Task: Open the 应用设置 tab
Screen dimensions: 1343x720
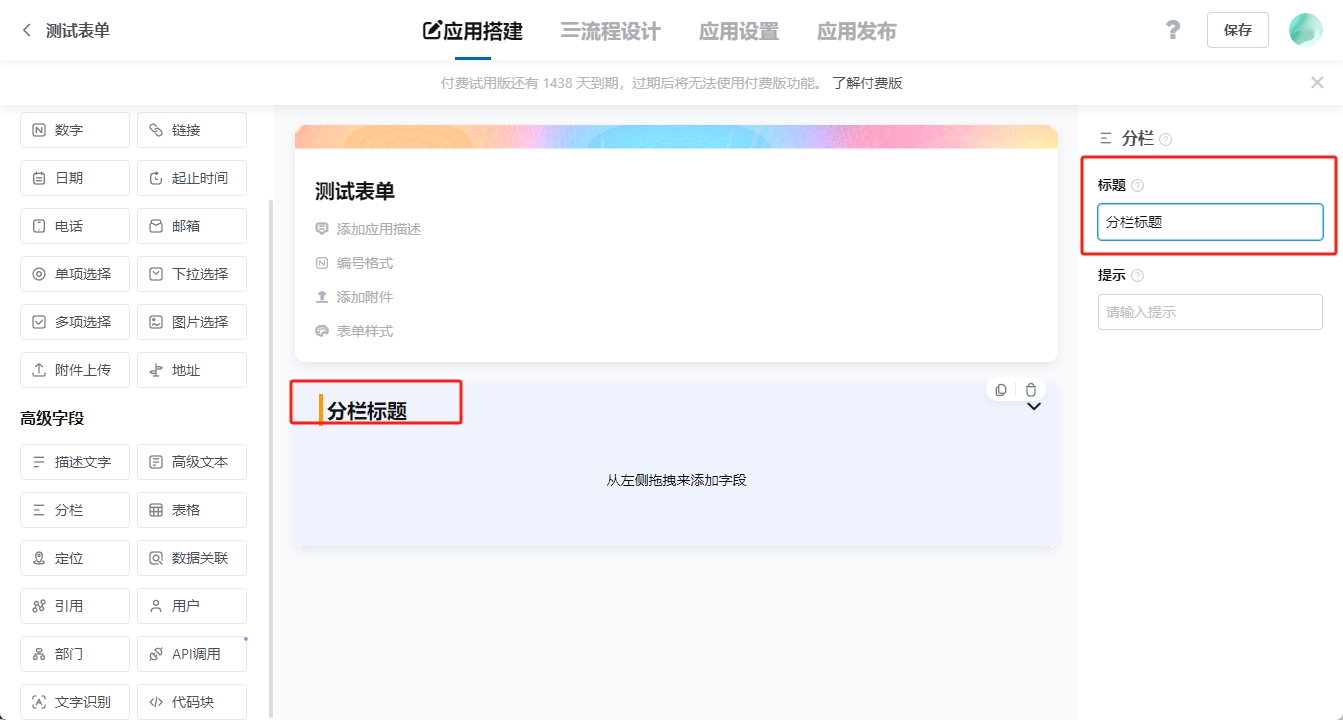Action: (x=738, y=31)
